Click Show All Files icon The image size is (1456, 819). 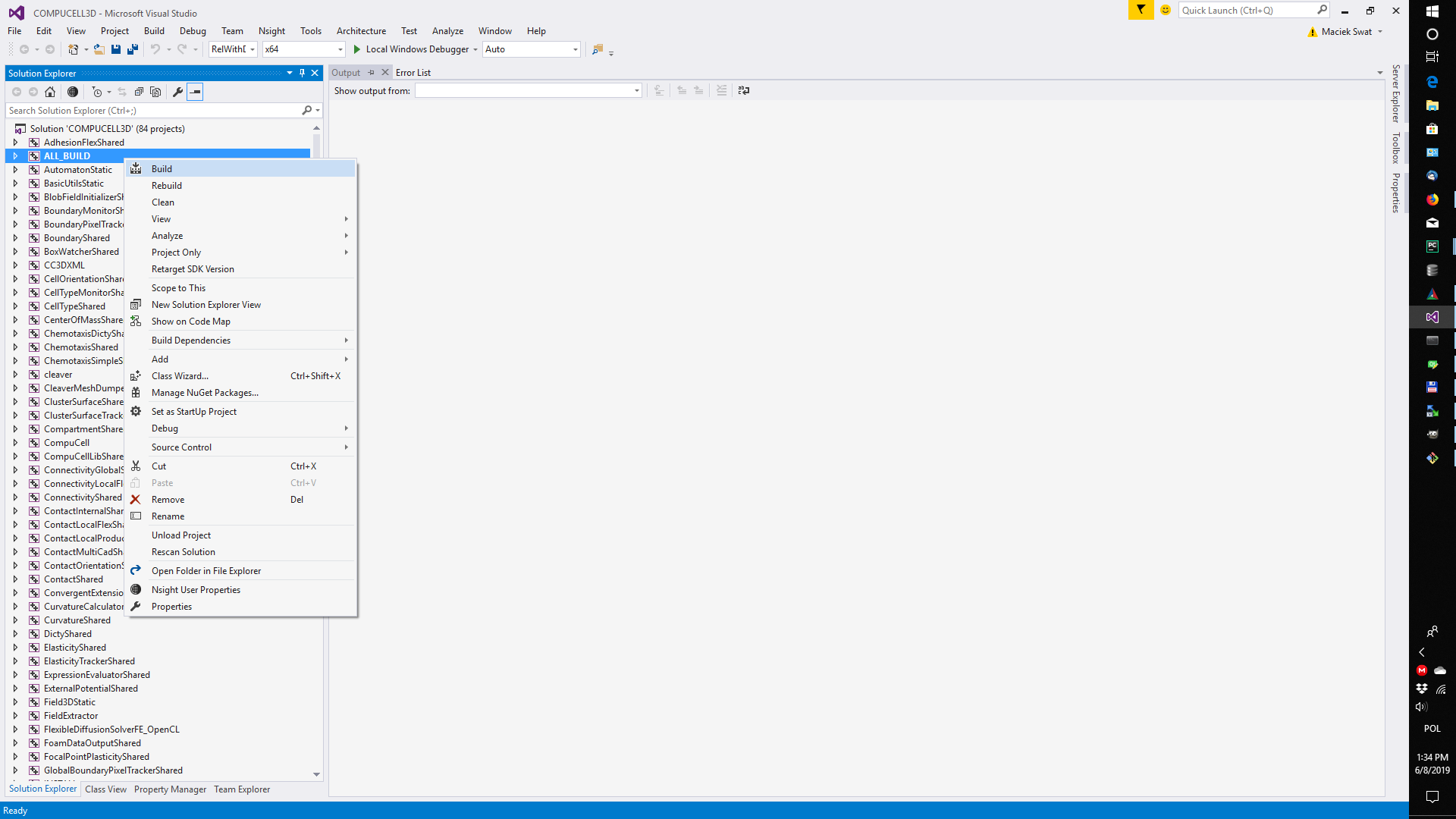coord(155,92)
